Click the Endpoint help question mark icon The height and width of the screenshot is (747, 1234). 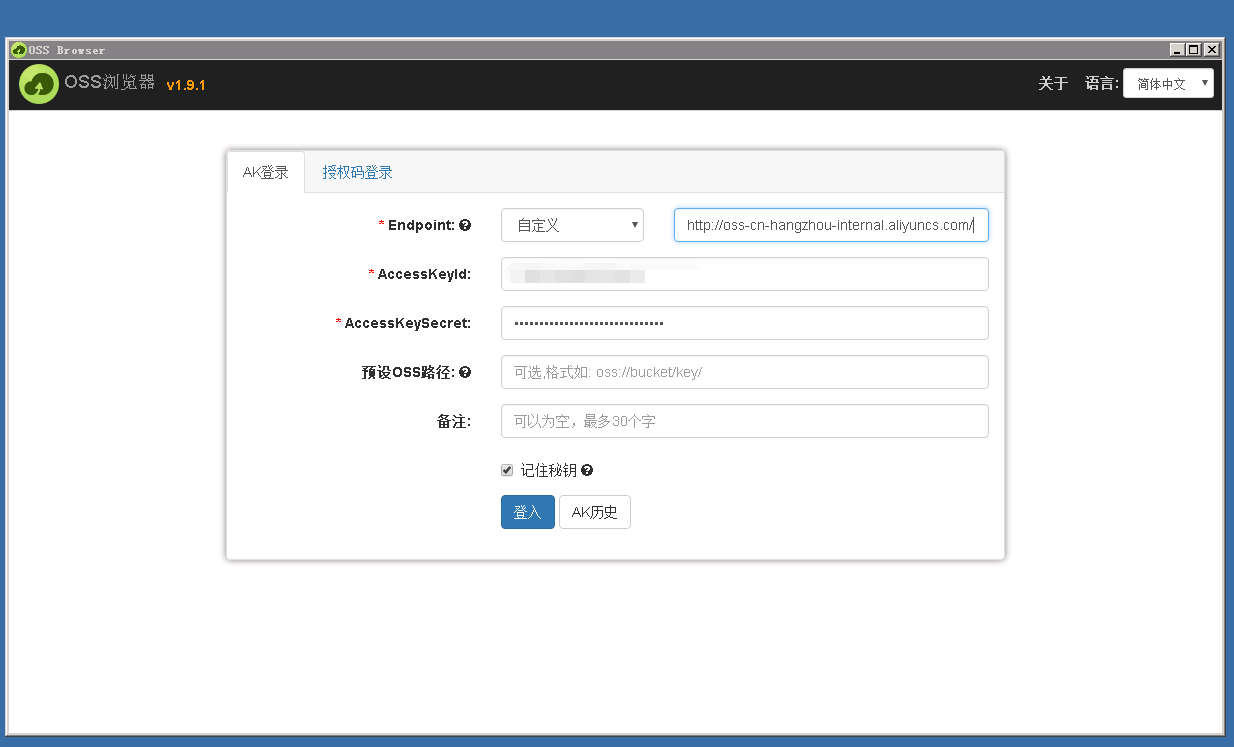pyautogui.click(x=465, y=226)
